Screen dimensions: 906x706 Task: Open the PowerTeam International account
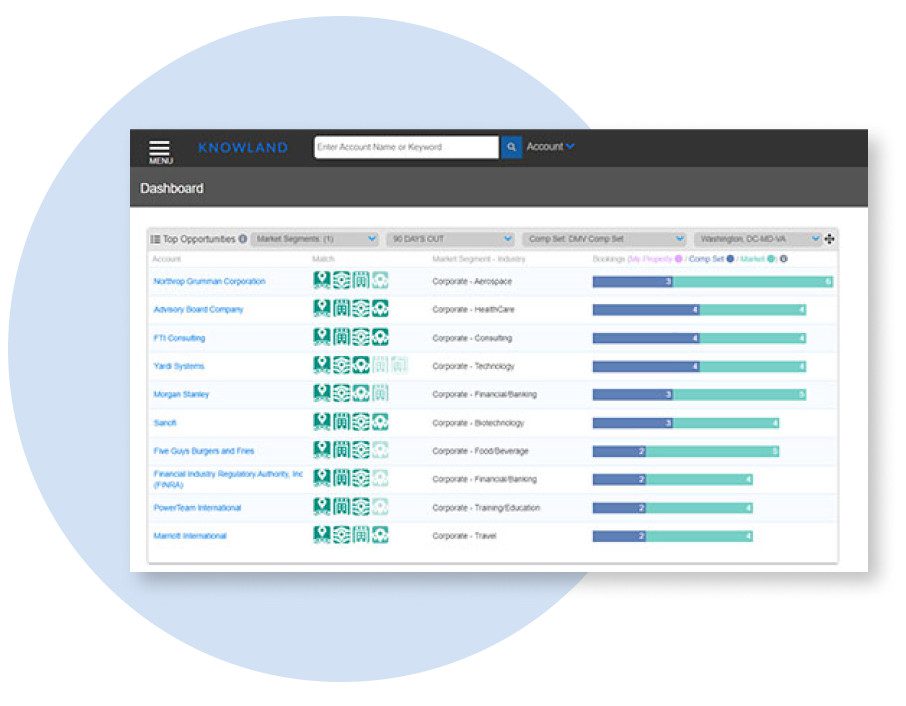tap(197, 508)
